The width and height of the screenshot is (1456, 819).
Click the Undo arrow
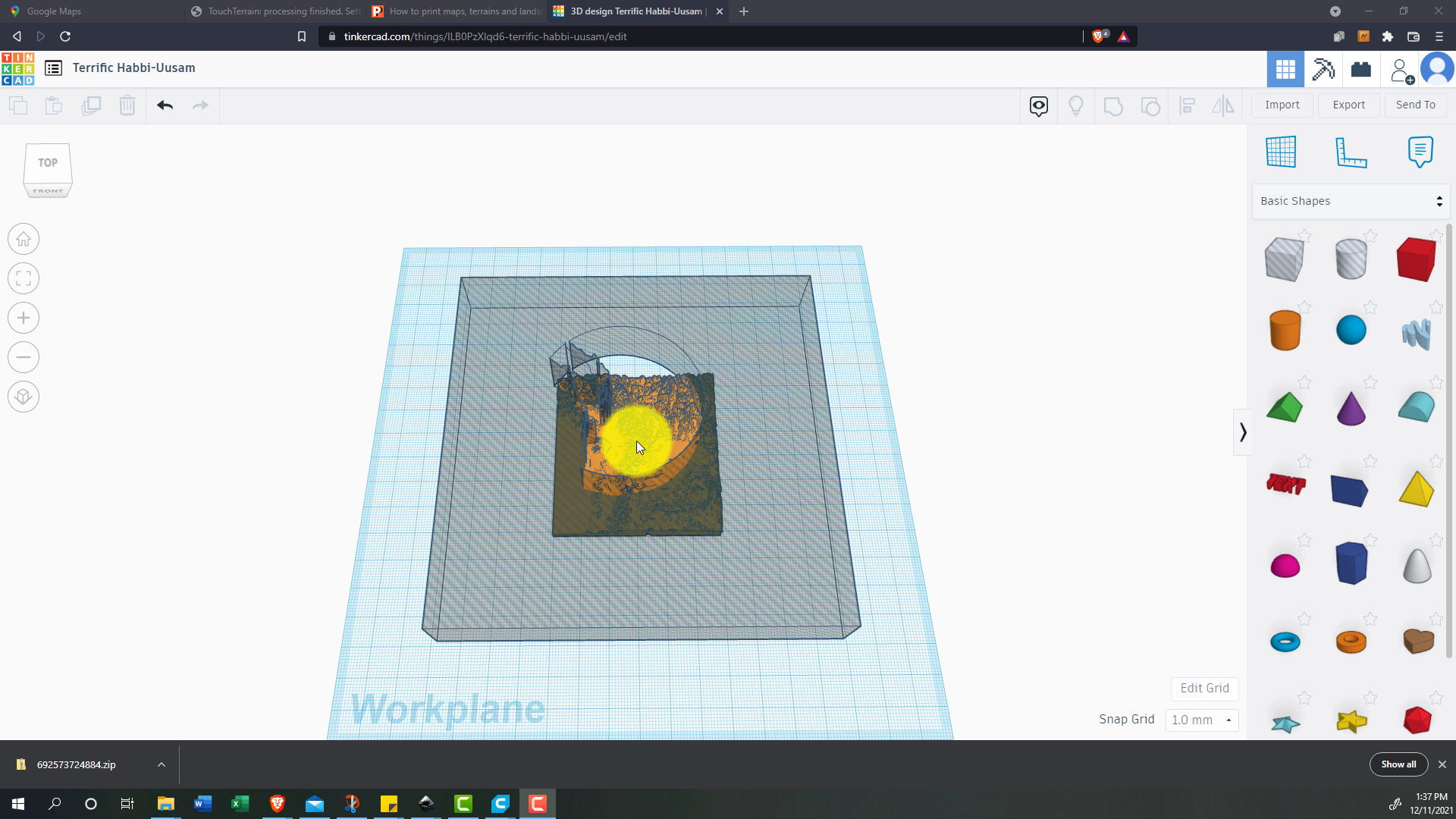coord(165,105)
